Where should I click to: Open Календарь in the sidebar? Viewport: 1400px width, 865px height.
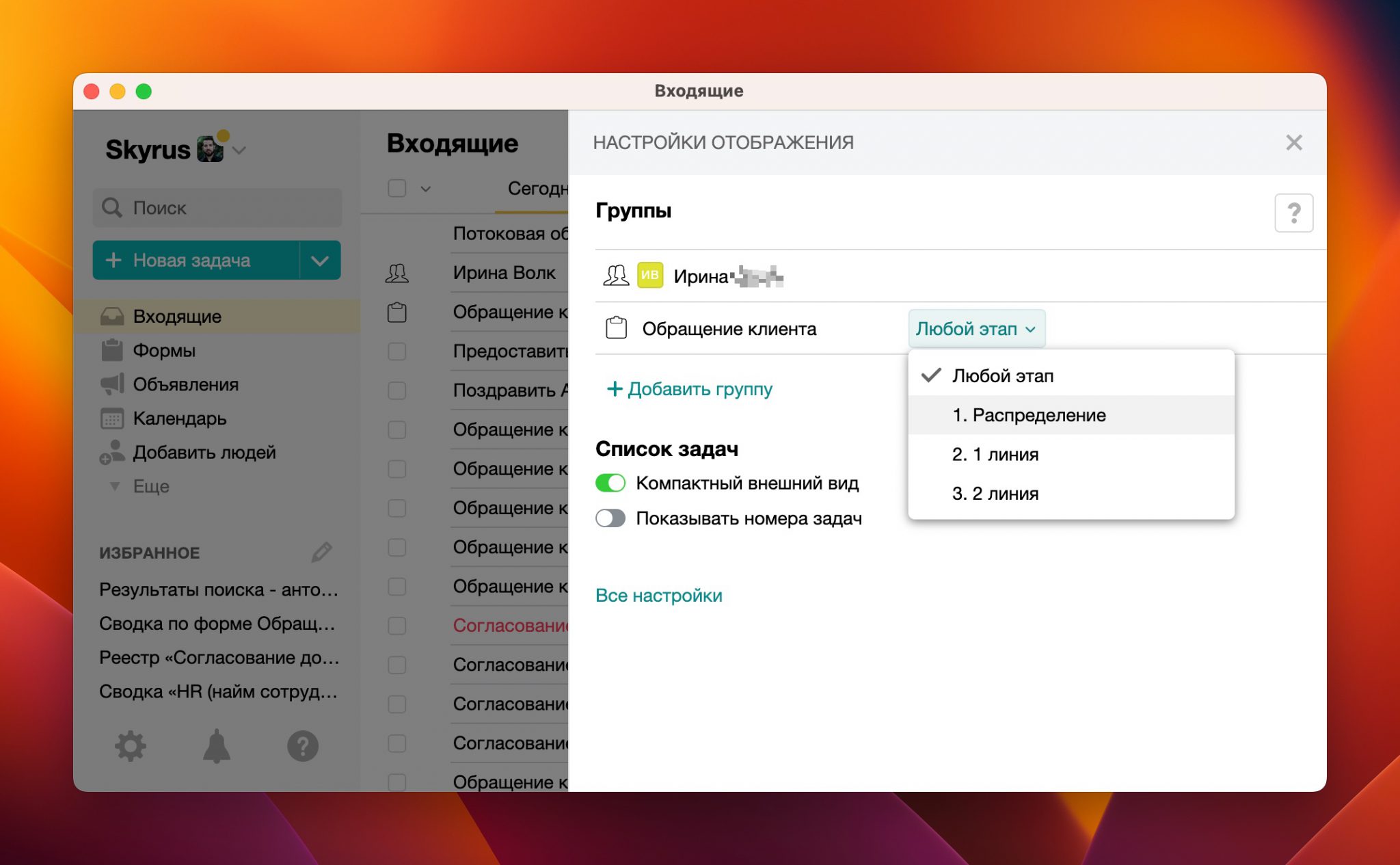point(180,418)
